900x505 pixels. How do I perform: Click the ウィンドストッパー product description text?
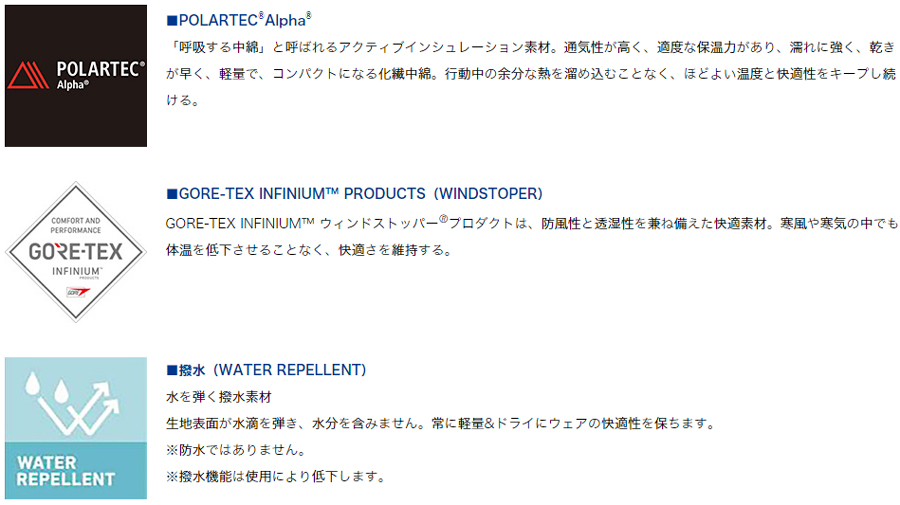[x=532, y=236]
